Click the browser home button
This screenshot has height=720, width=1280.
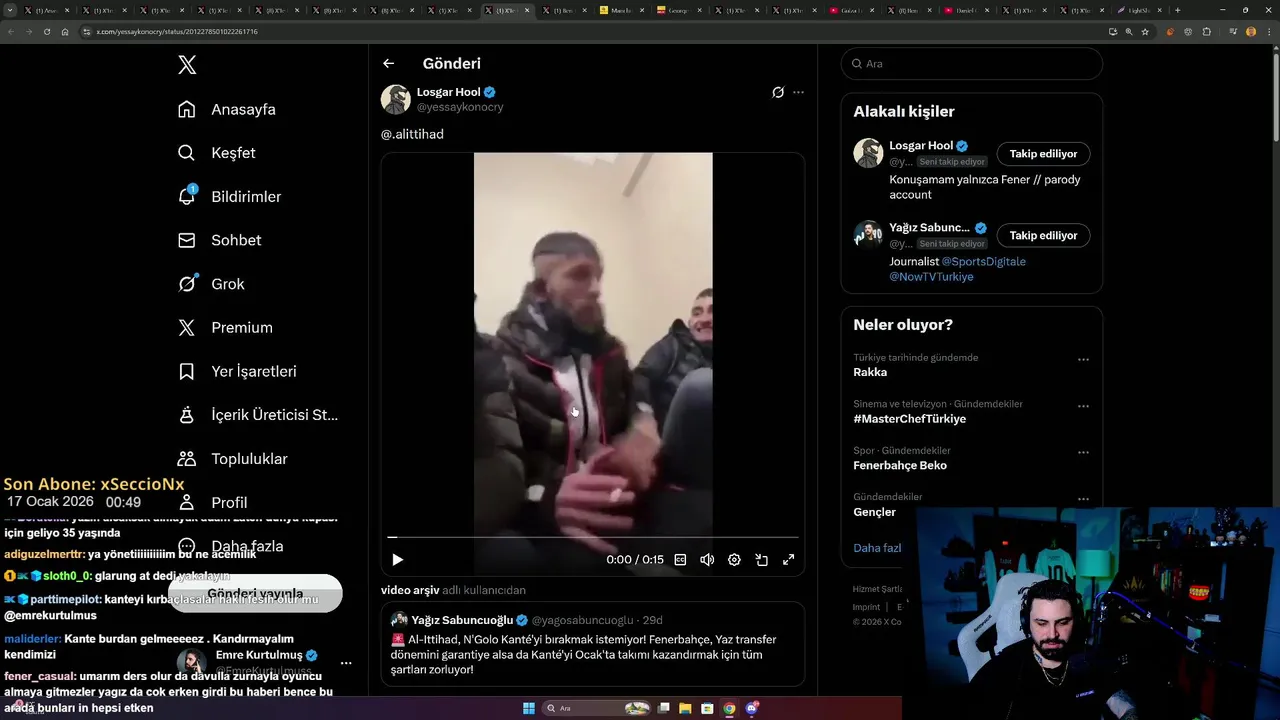click(65, 31)
